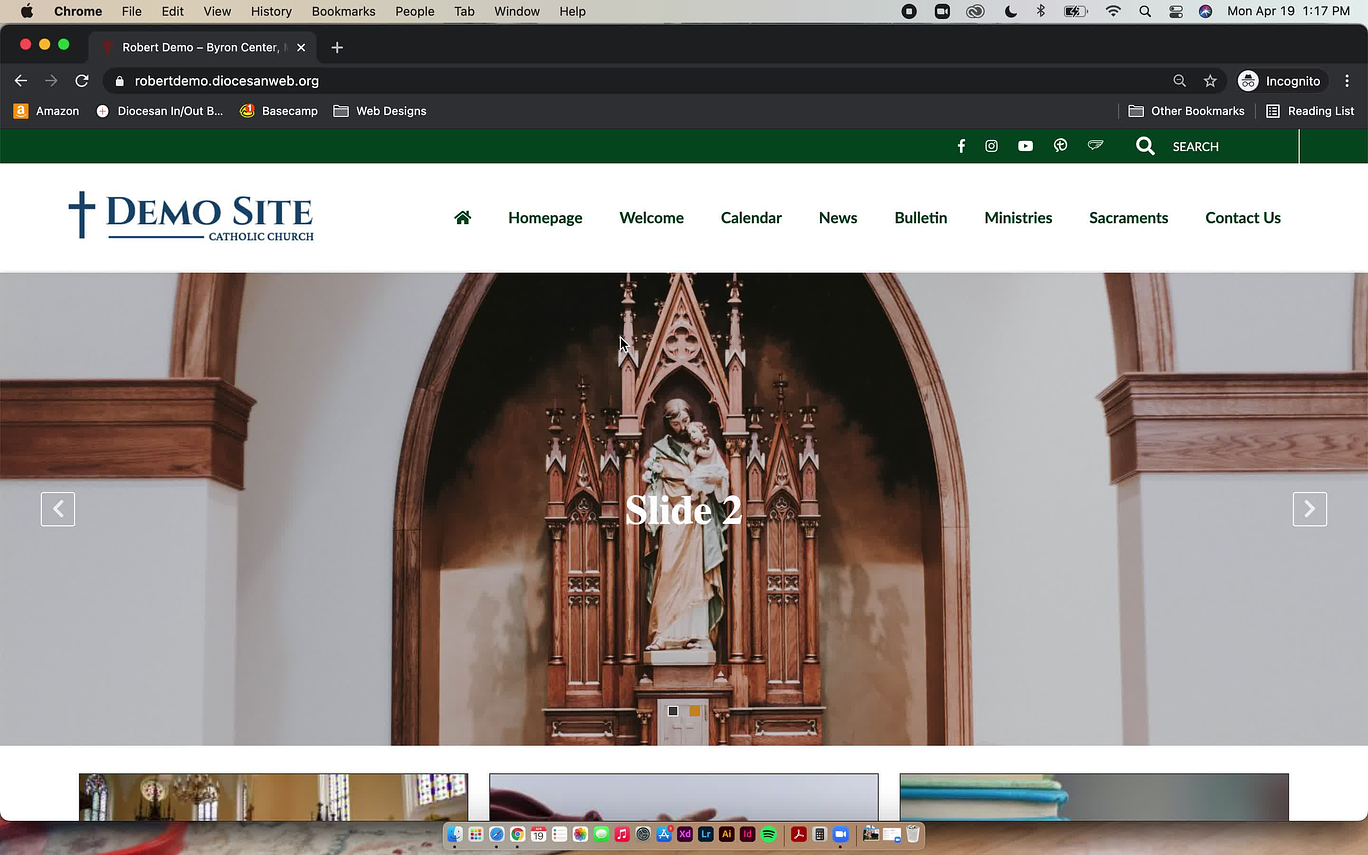Expand the Other Bookmarks folder
The height and width of the screenshot is (855, 1368).
pos(1186,111)
